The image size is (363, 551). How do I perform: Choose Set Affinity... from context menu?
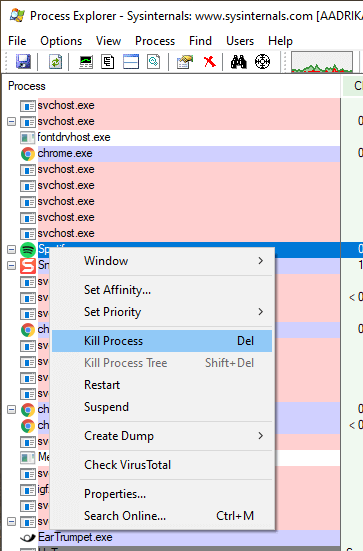tap(162, 290)
